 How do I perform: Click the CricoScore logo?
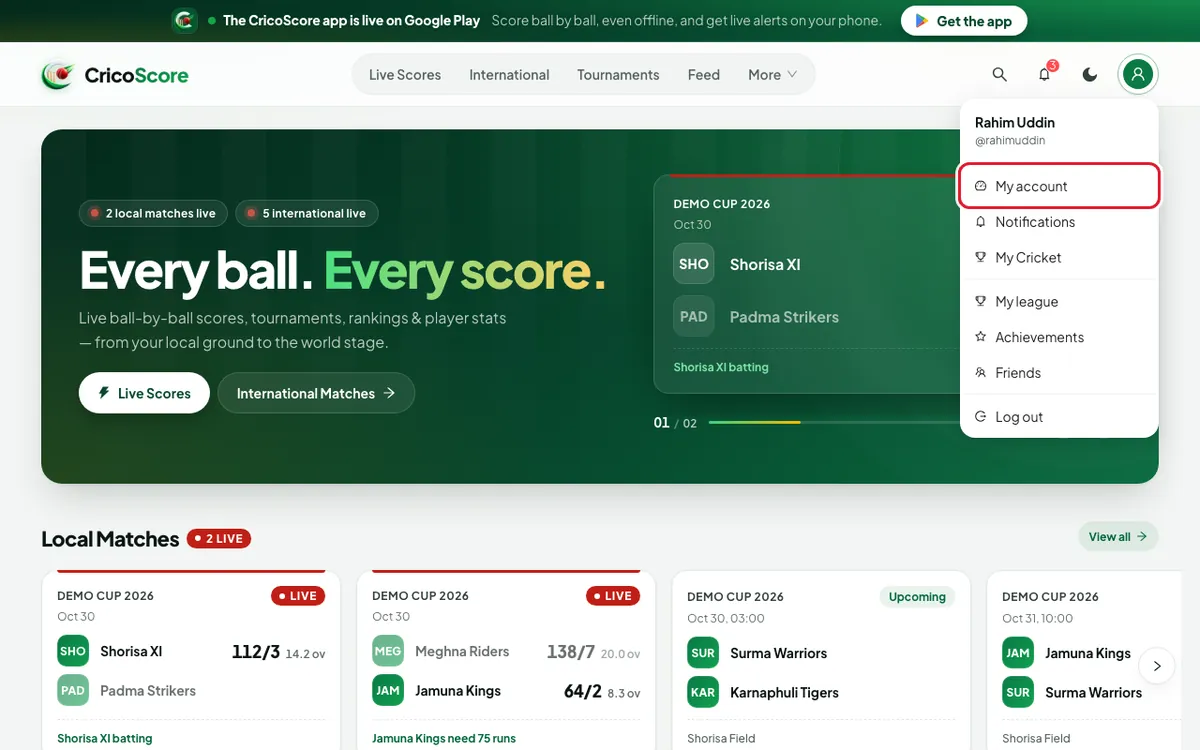115,75
